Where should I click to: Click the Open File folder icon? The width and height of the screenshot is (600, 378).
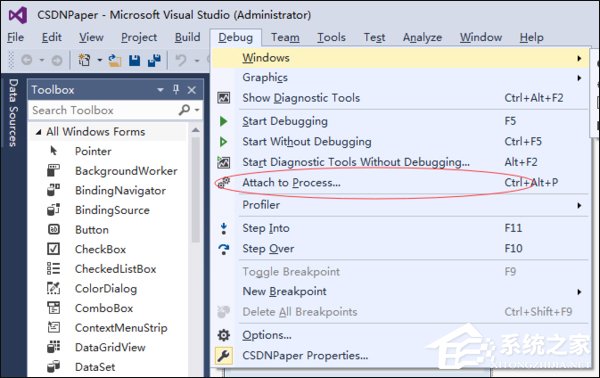[x=114, y=60]
